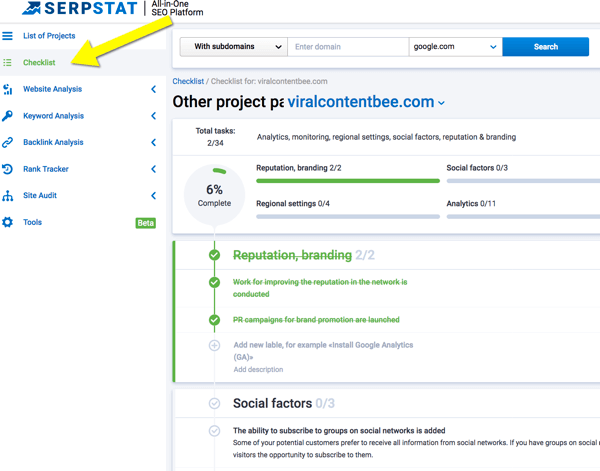Expand the Rank Tracker chevron

click(x=153, y=169)
